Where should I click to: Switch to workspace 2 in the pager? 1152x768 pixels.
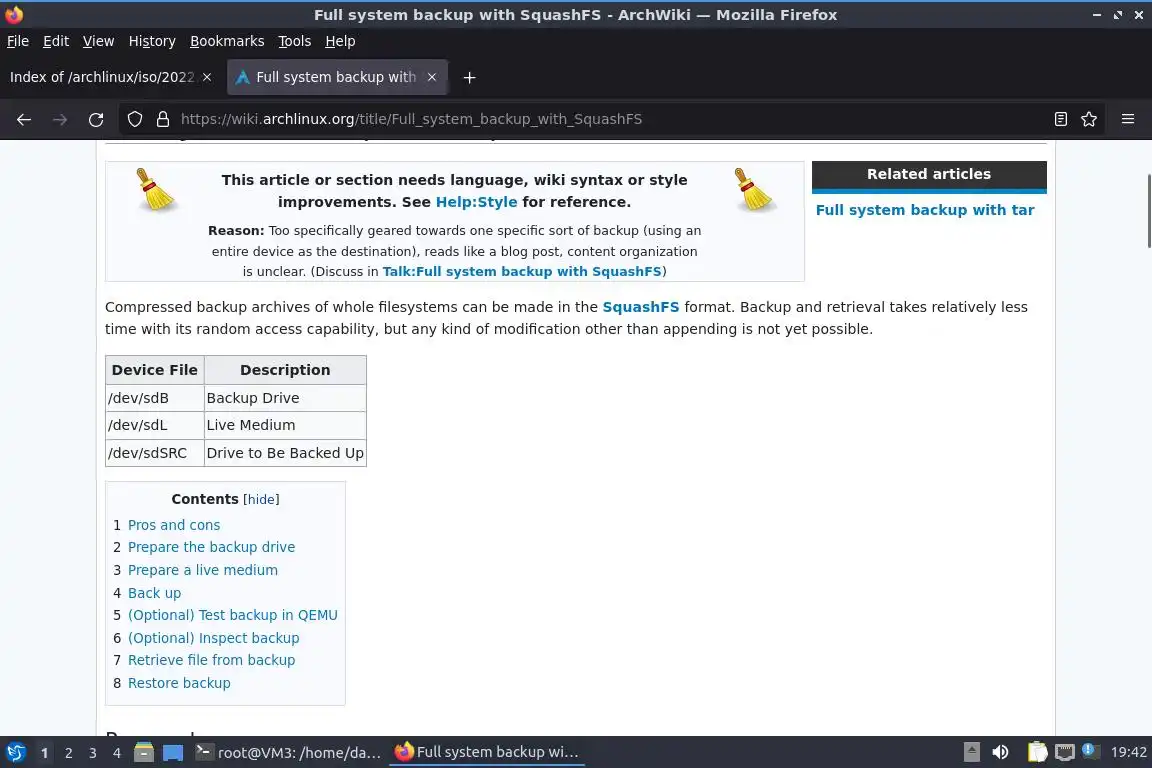point(68,753)
